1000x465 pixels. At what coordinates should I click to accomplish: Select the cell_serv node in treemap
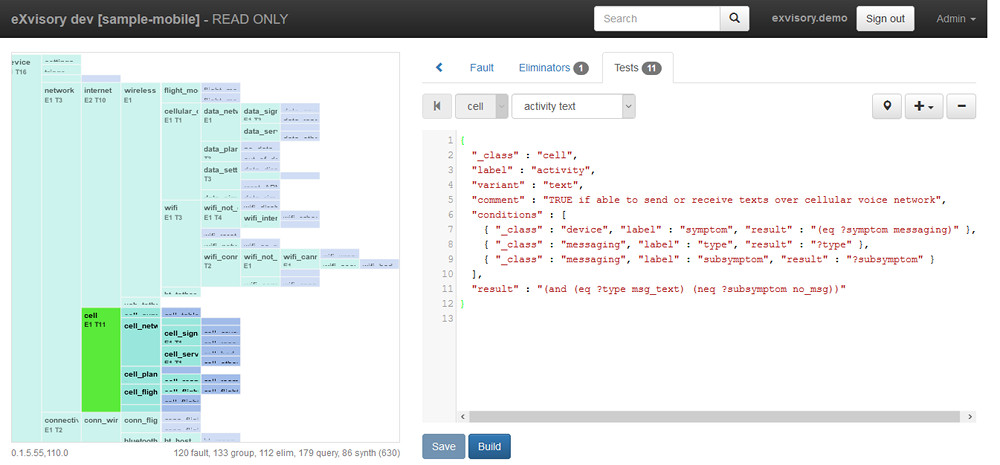181,356
